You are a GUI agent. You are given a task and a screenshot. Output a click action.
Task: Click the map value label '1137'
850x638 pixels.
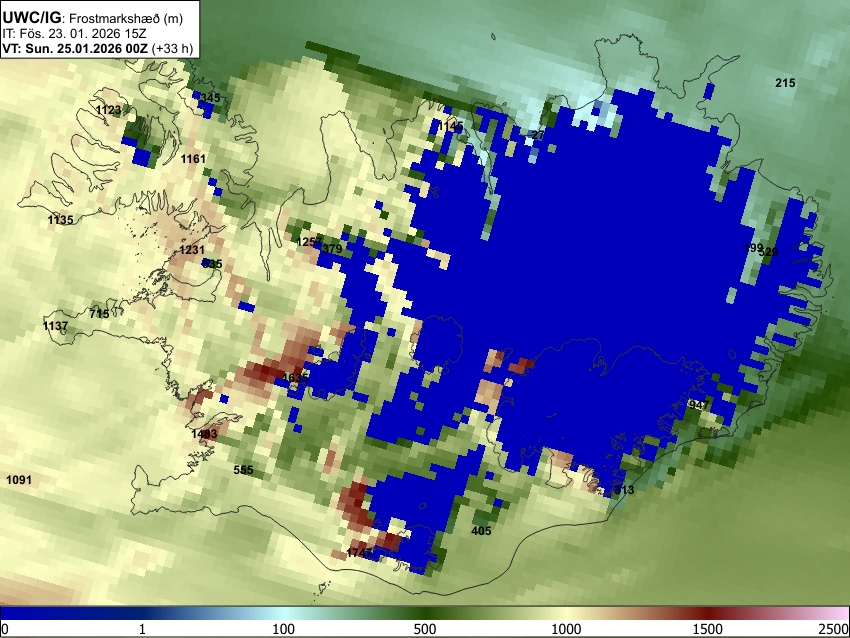coord(55,326)
